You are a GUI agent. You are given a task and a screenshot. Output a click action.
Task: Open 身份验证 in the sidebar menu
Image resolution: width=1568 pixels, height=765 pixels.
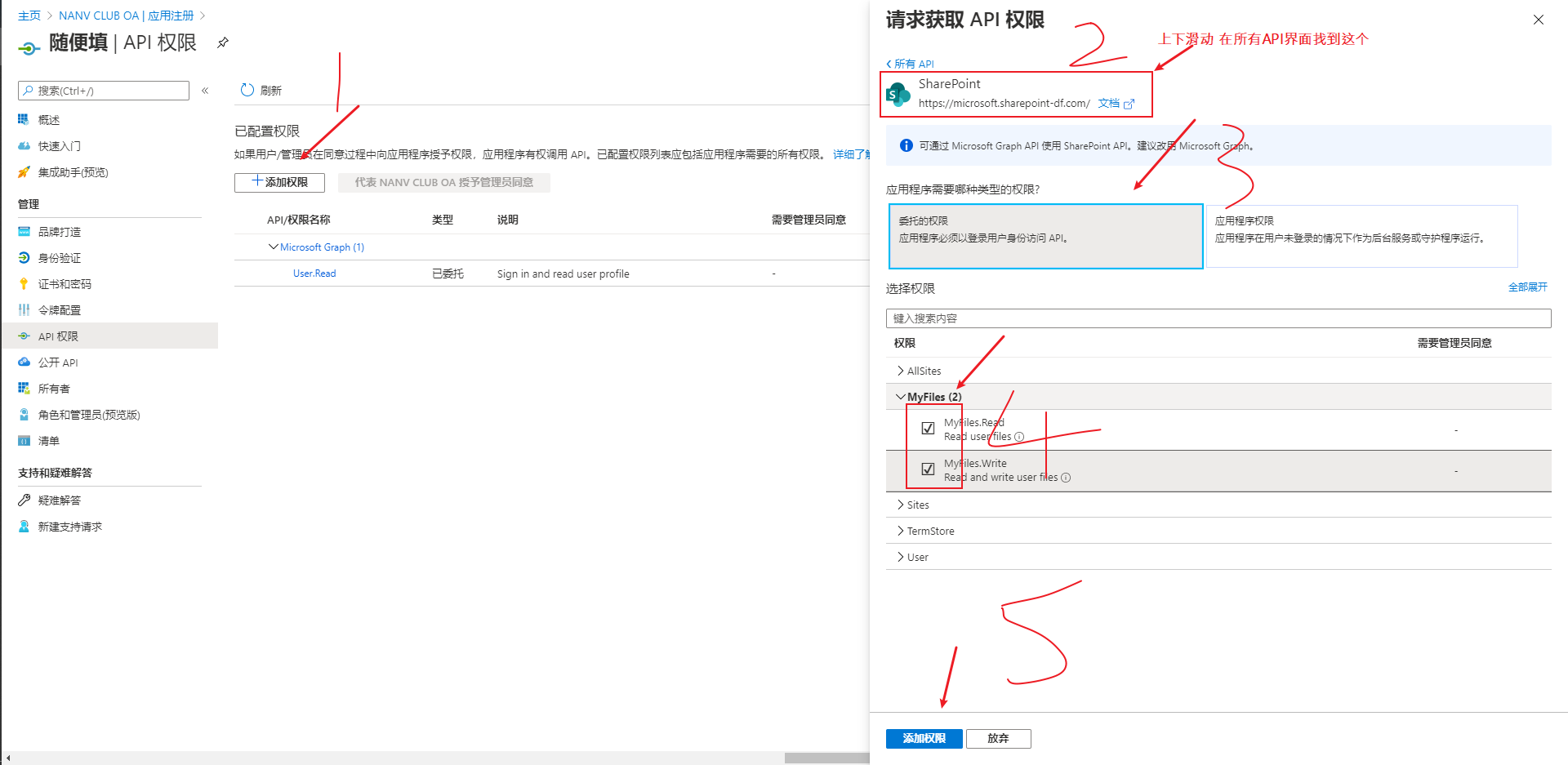(x=60, y=258)
